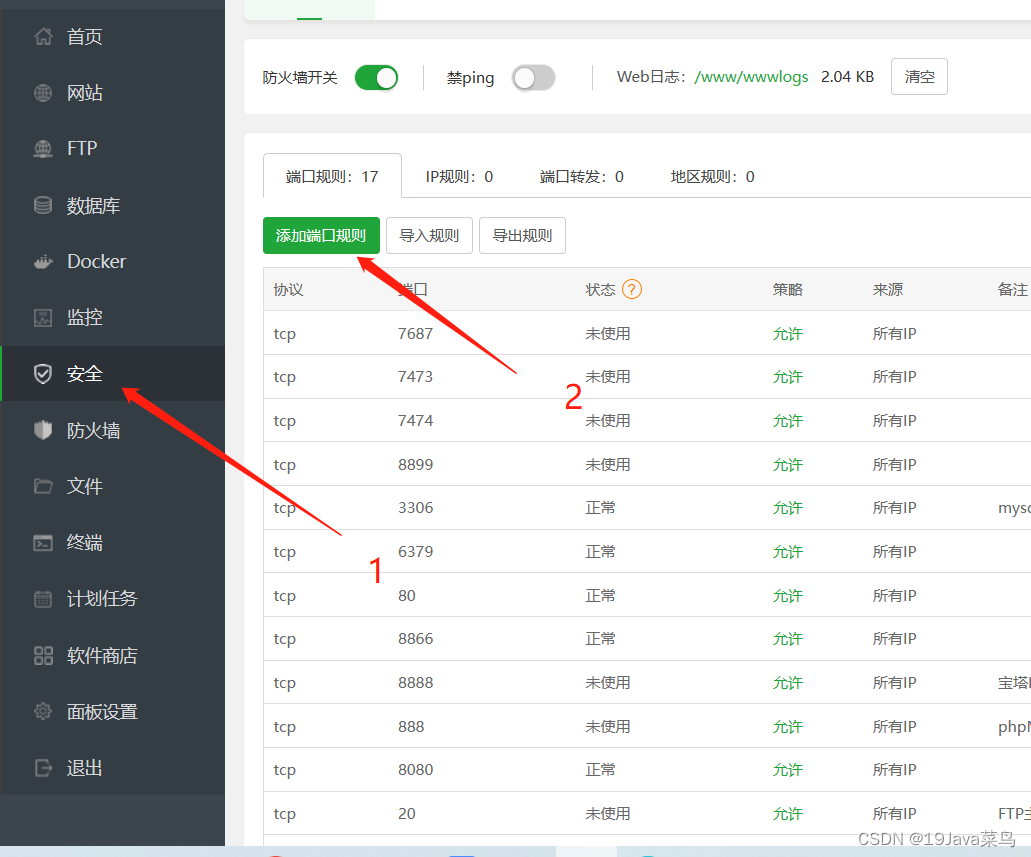Click the gear icon beside 面板设置
Viewport: 1031px width, 857px height.
pos(43,711)
